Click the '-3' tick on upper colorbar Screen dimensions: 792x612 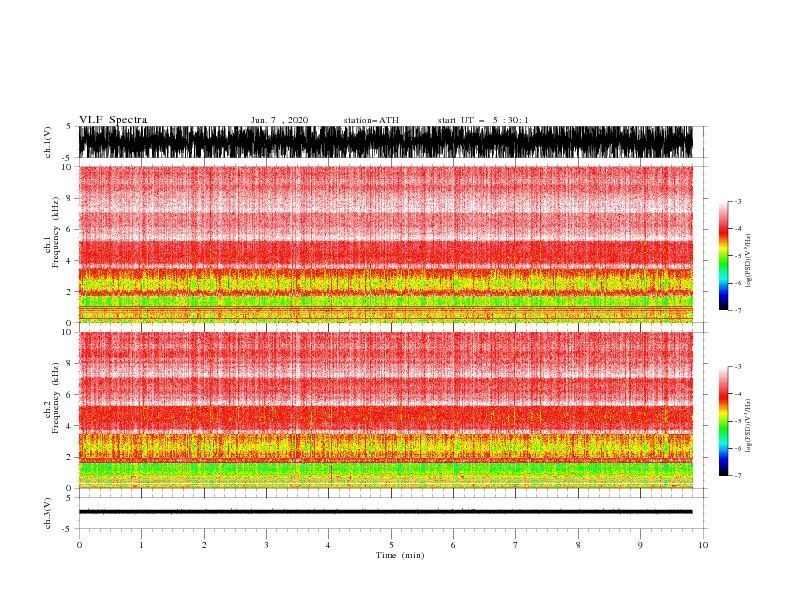pos(738,201)
